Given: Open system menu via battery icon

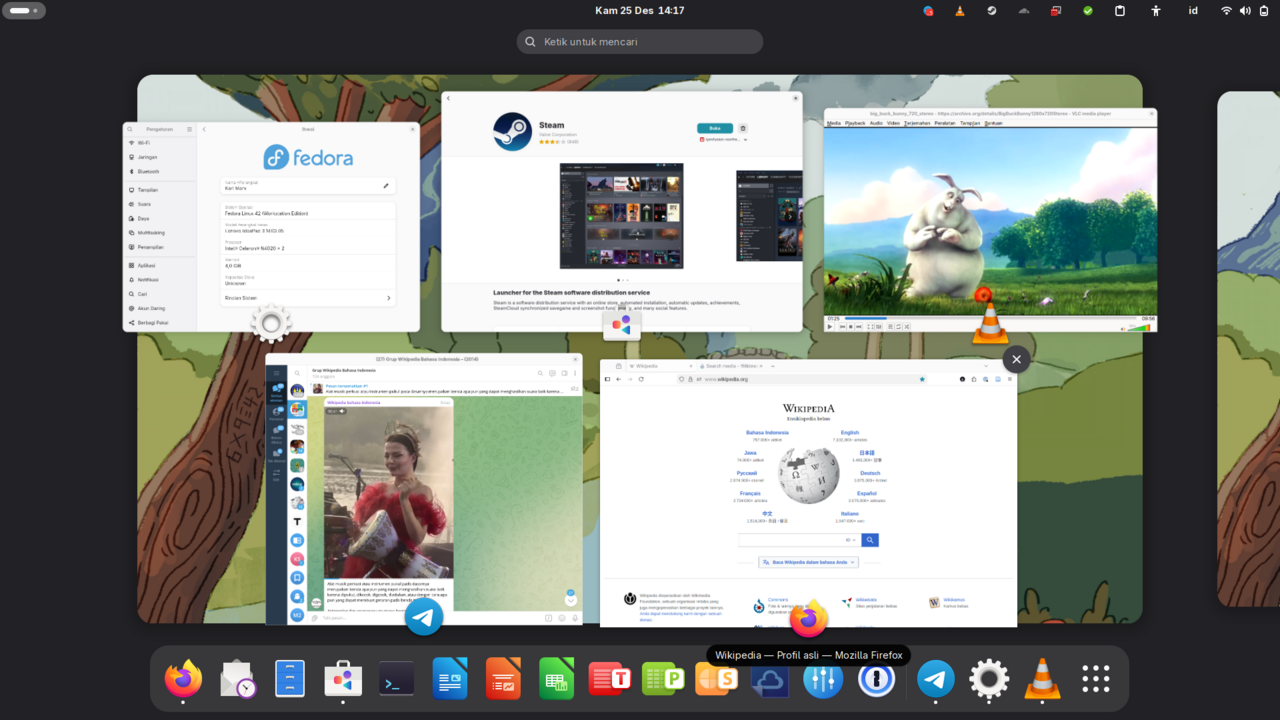Looking at the screenshot, I should coord(1263,11).
